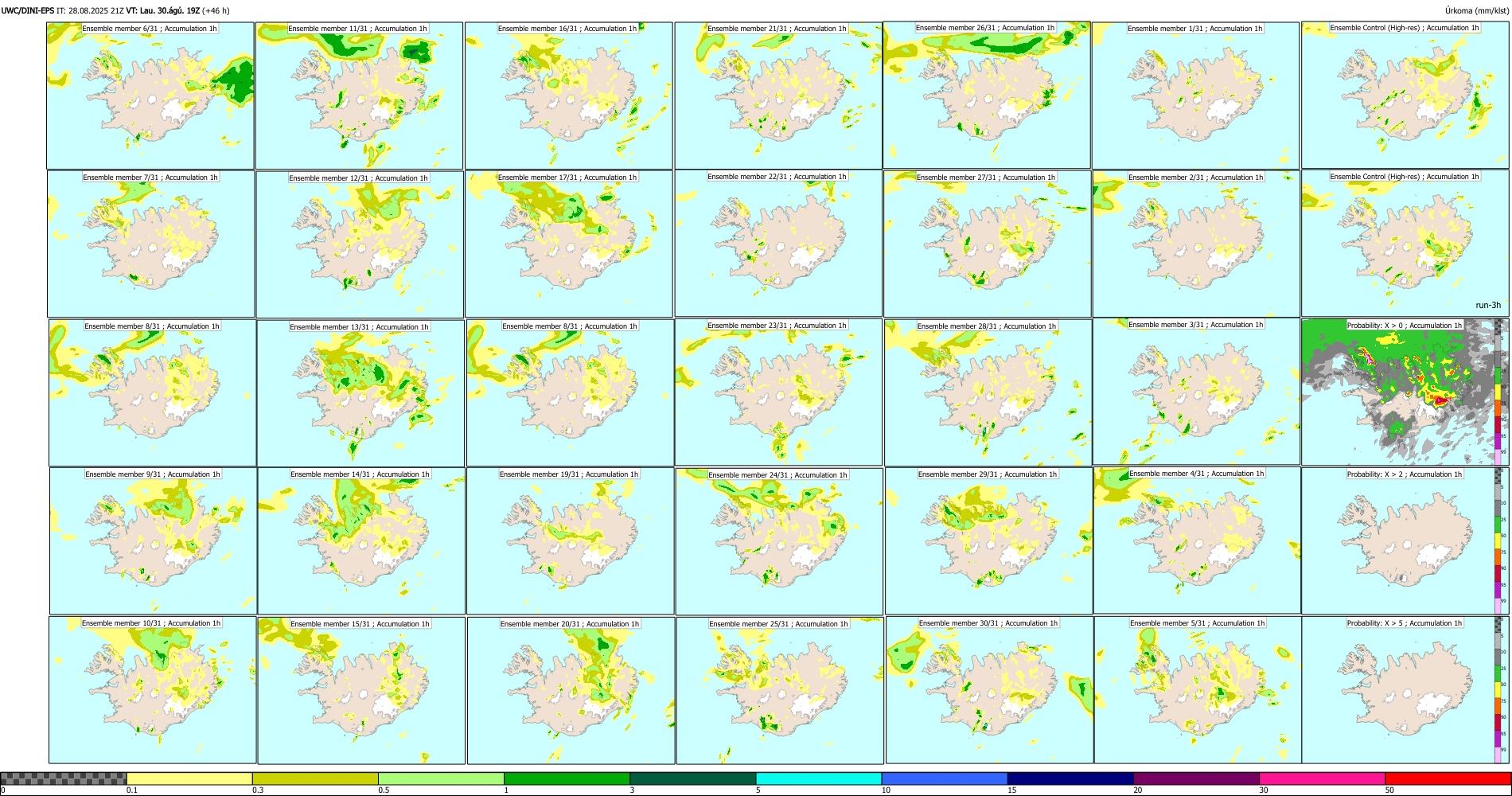Select the 'Ensemble member 5/31 ; Accumulation 1h' title

pos(1197,623)
